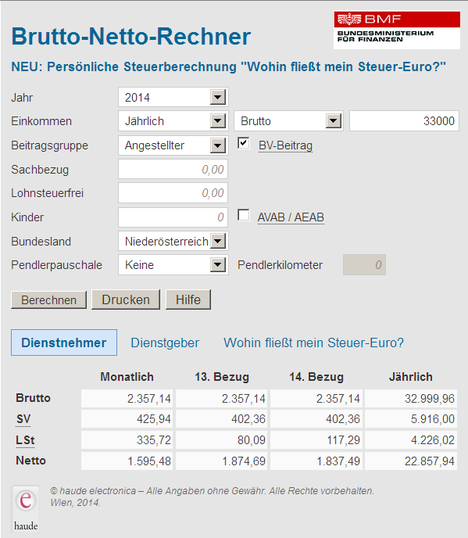Image resolution: width=468 pixels, height=538 pixels.
Task: Select the Dienstnehmer tab
Action: pyautogui.click(x=64, y=342)
